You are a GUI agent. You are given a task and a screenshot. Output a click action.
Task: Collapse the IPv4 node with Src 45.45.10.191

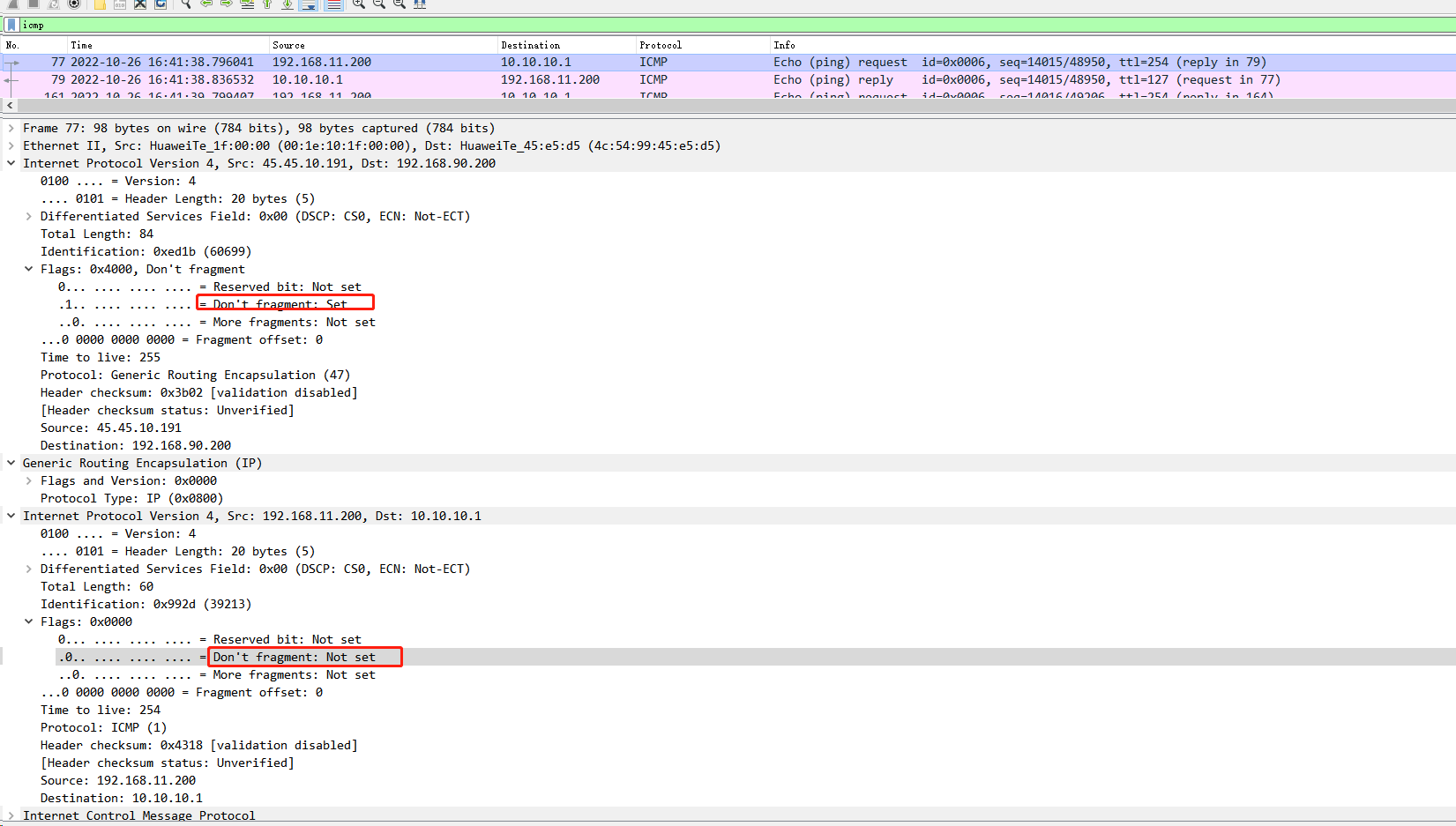[x=11, y=163]
